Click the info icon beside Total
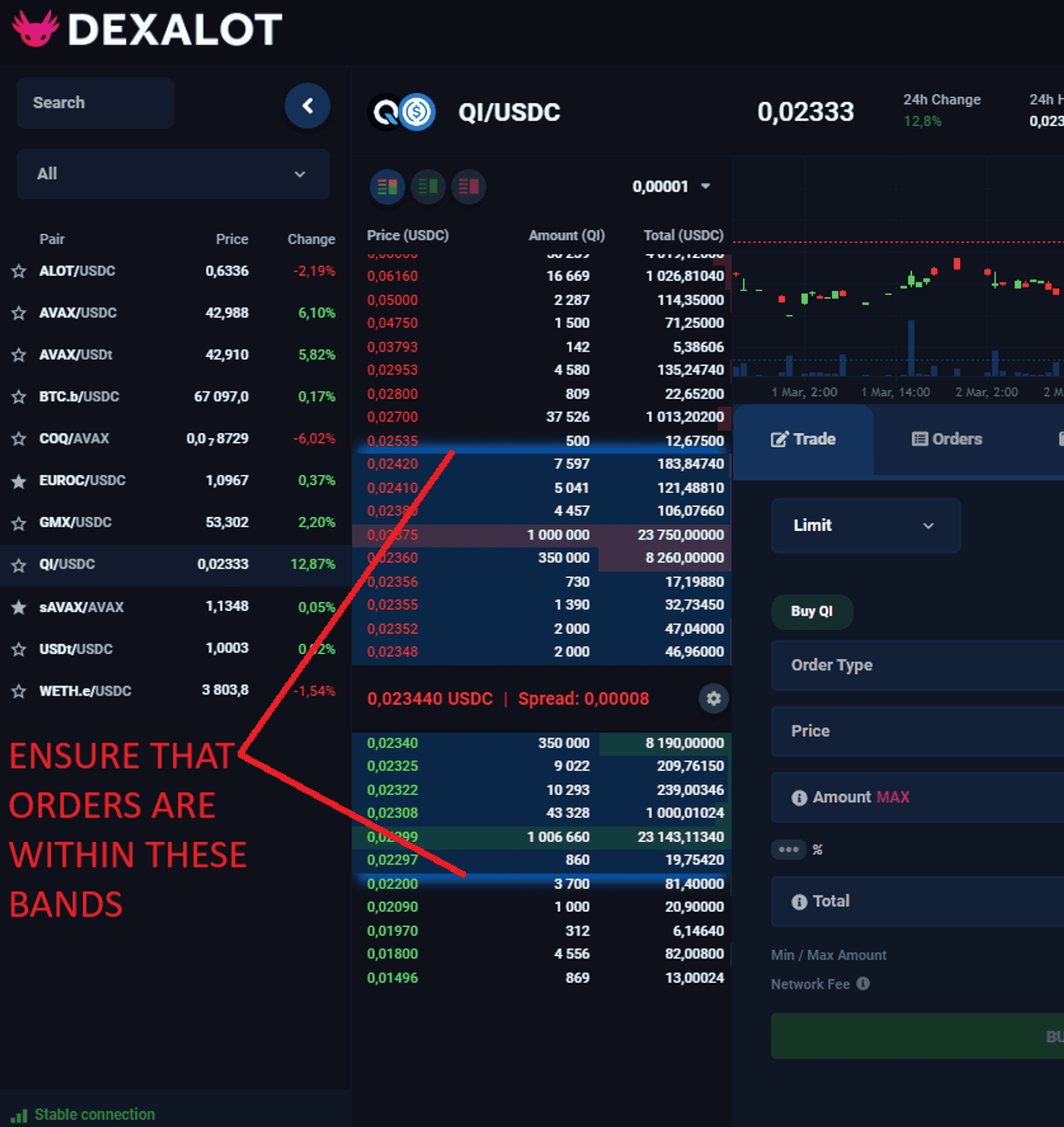 (x=799, y=902)
